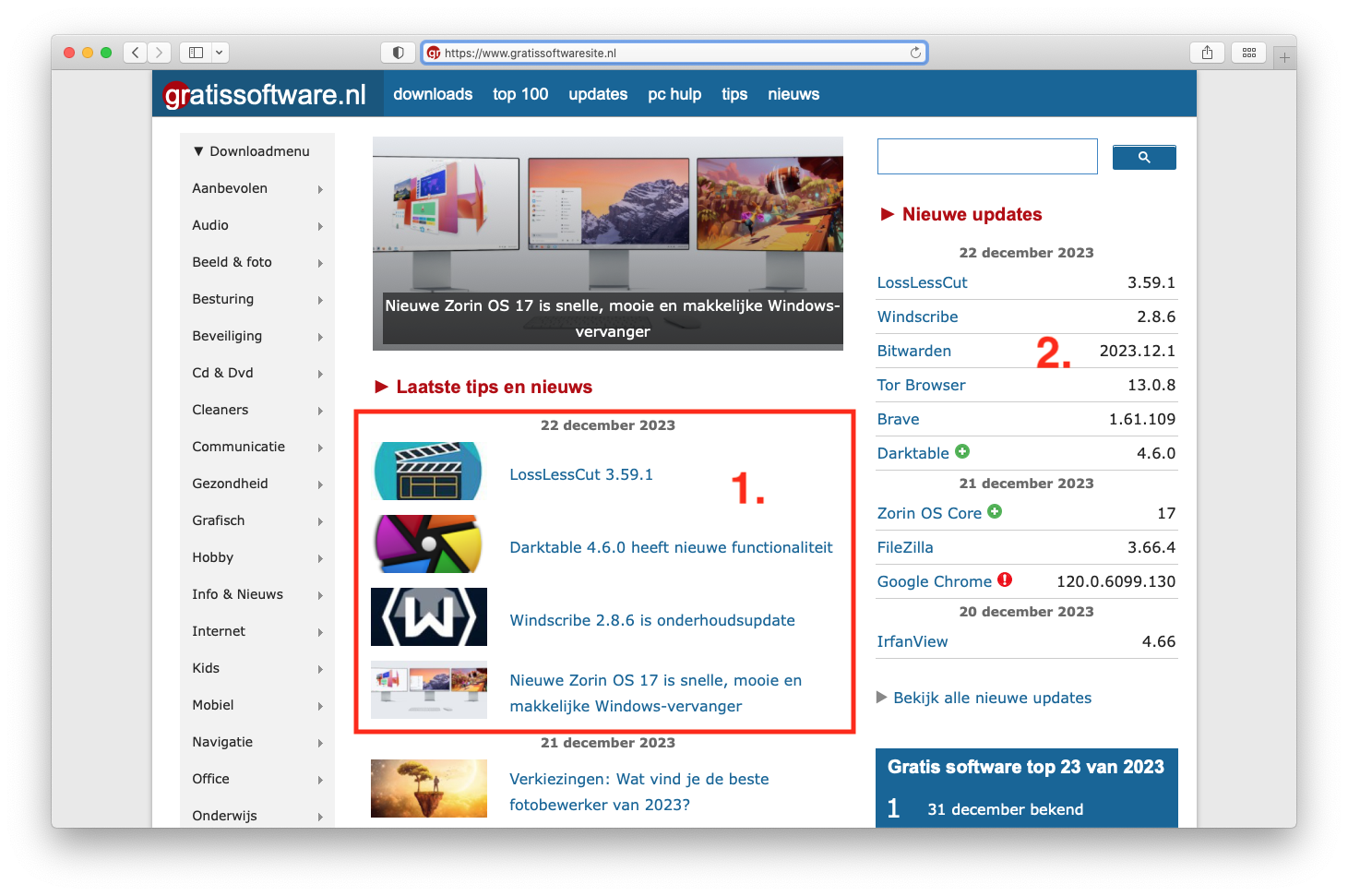1348x896 pixels.
Task: Click the search text input field
Action: 986,157
